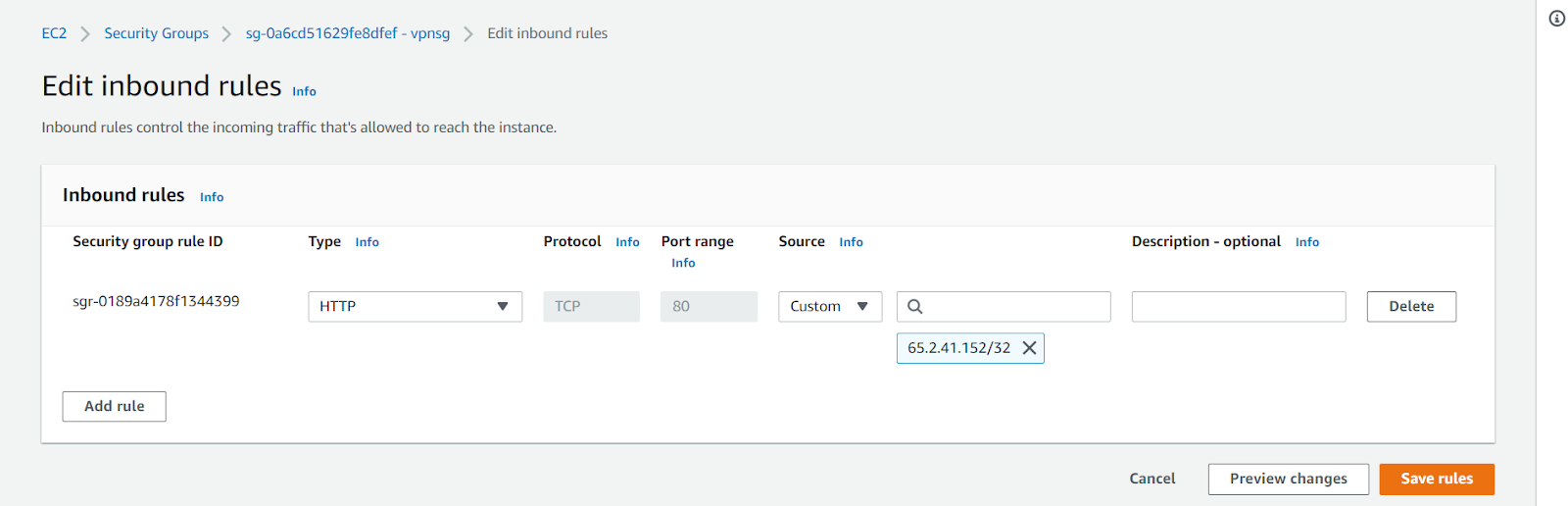1568x506 pixels.
Task: Save the inbound rules
Action: pos(1437,480)
